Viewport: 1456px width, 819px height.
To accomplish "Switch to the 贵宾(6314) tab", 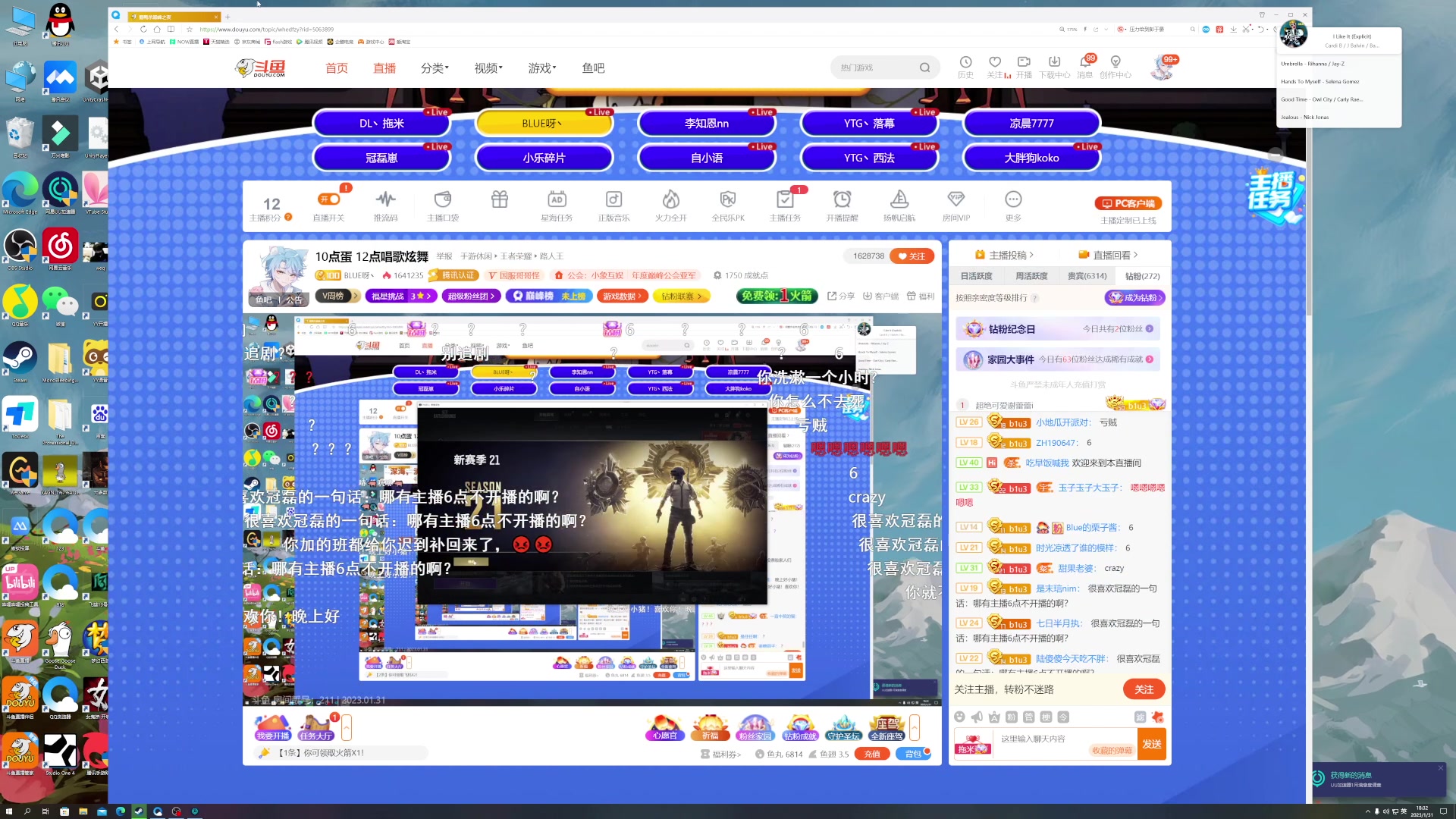I will click(x=1086, y=275).
